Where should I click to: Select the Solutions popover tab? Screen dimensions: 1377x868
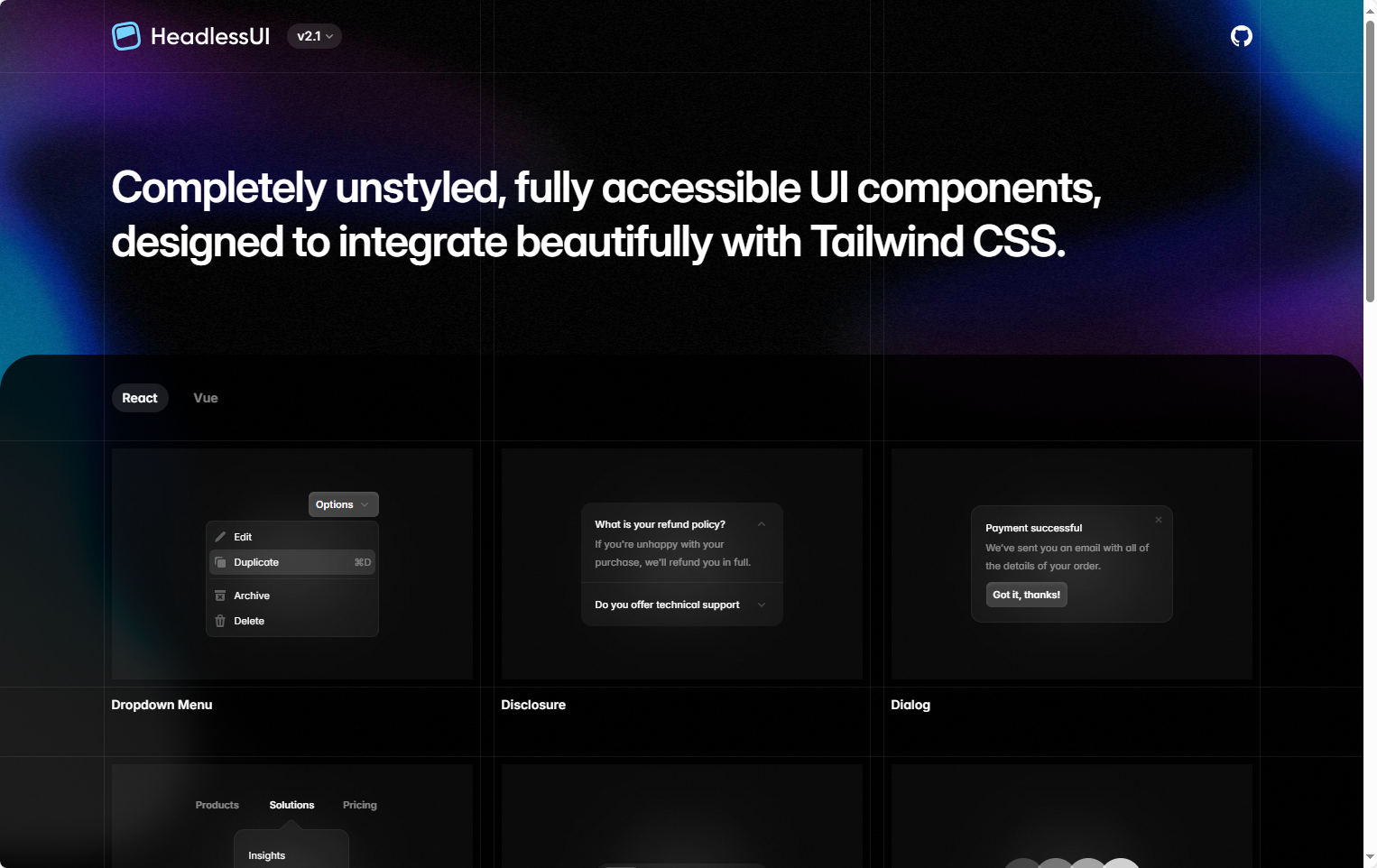point(291,805)
